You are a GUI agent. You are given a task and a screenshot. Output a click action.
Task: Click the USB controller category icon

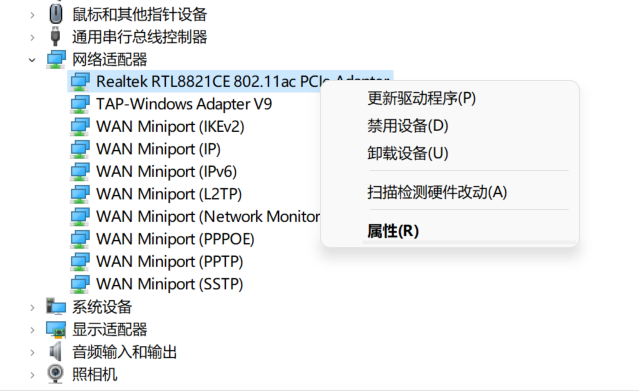click(x=55, y=36)
